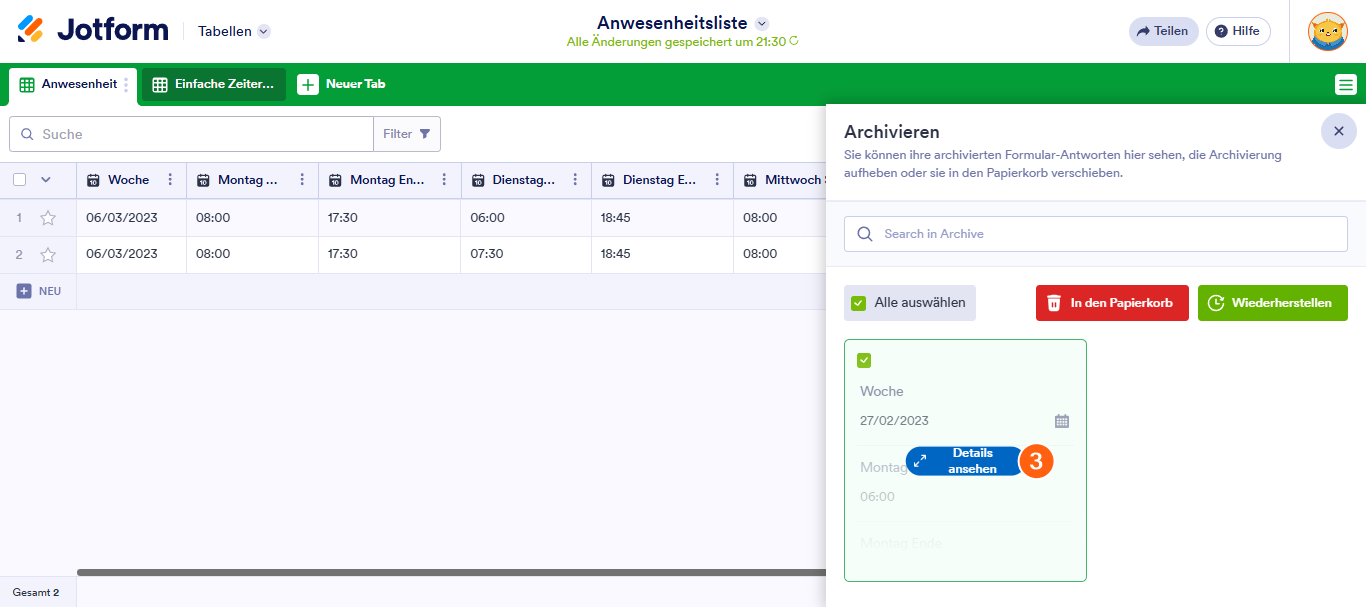Add a Neuer Tab
Image resolution: width=1366 pixels, height=607 pixels.
[342, 84]
